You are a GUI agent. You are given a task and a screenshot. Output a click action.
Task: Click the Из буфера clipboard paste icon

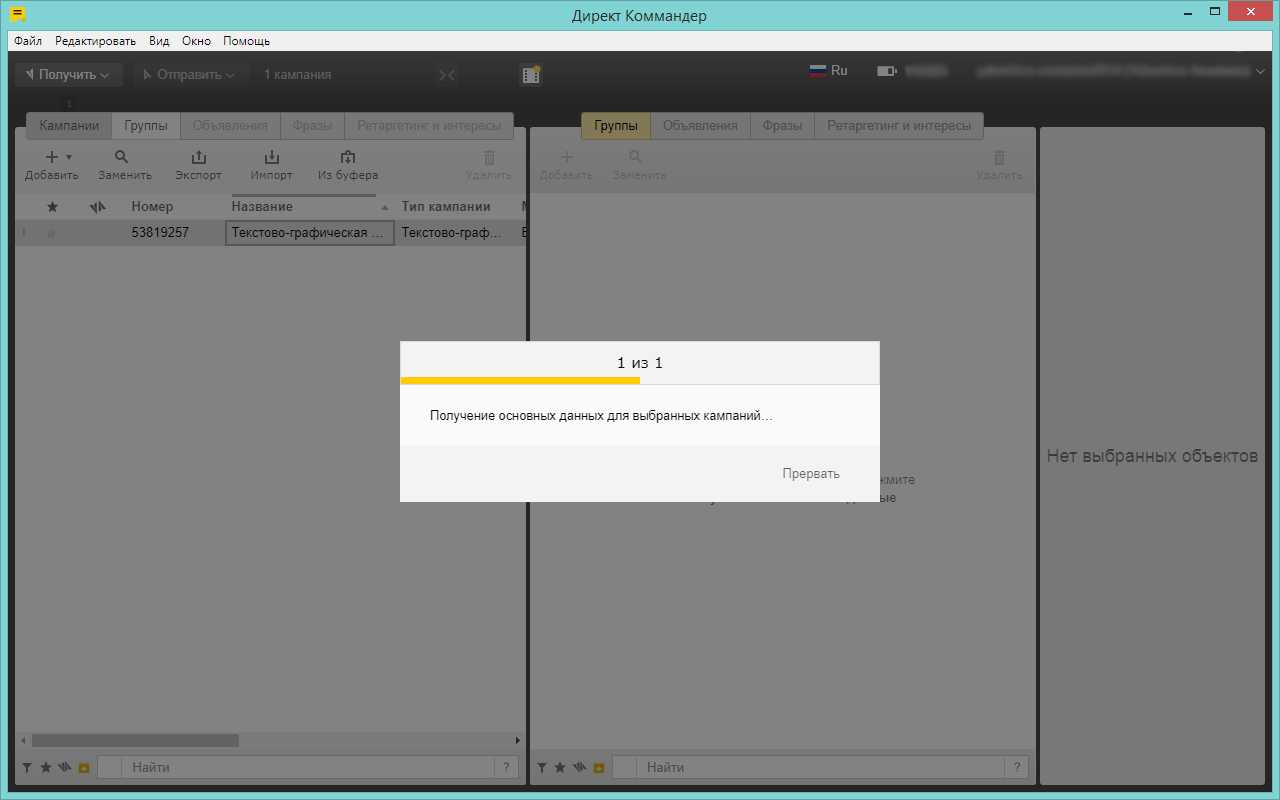pyautogui.click(x=348, y=157)
